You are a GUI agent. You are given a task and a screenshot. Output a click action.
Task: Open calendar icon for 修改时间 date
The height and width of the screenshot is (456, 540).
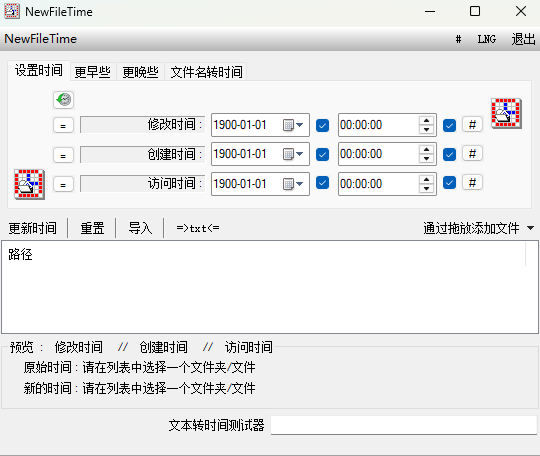pos(288,125)
